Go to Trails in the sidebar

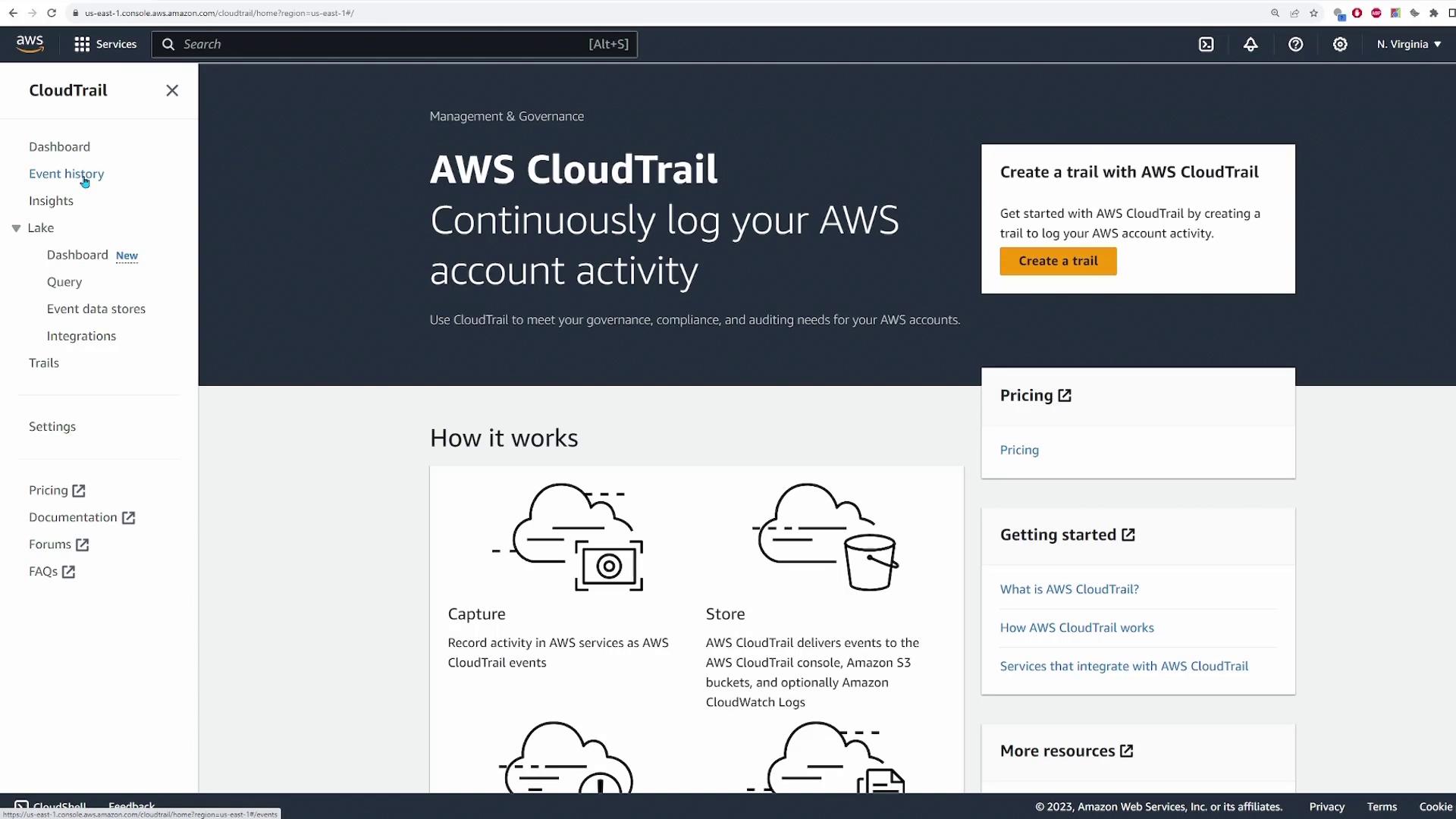44,362
